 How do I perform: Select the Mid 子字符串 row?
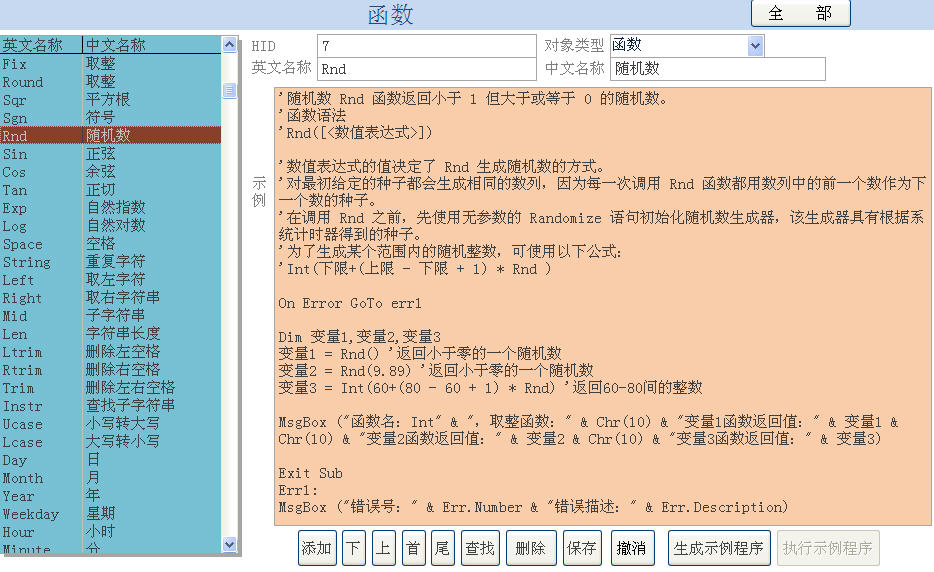click(110, 315)
